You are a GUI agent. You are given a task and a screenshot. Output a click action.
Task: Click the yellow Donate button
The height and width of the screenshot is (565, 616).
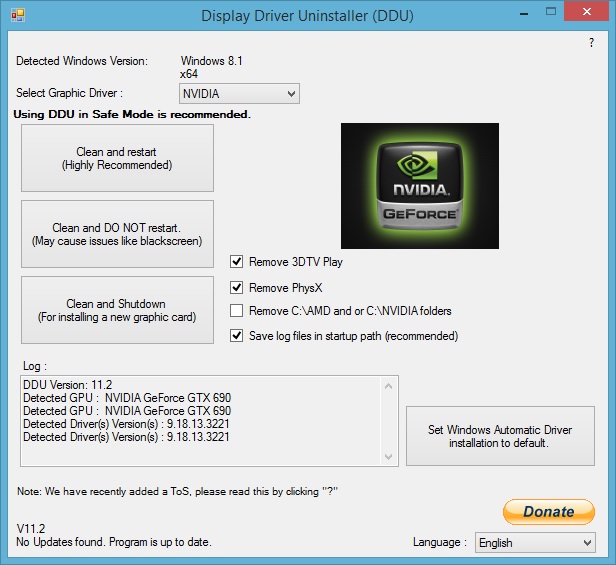click(548, 511)
